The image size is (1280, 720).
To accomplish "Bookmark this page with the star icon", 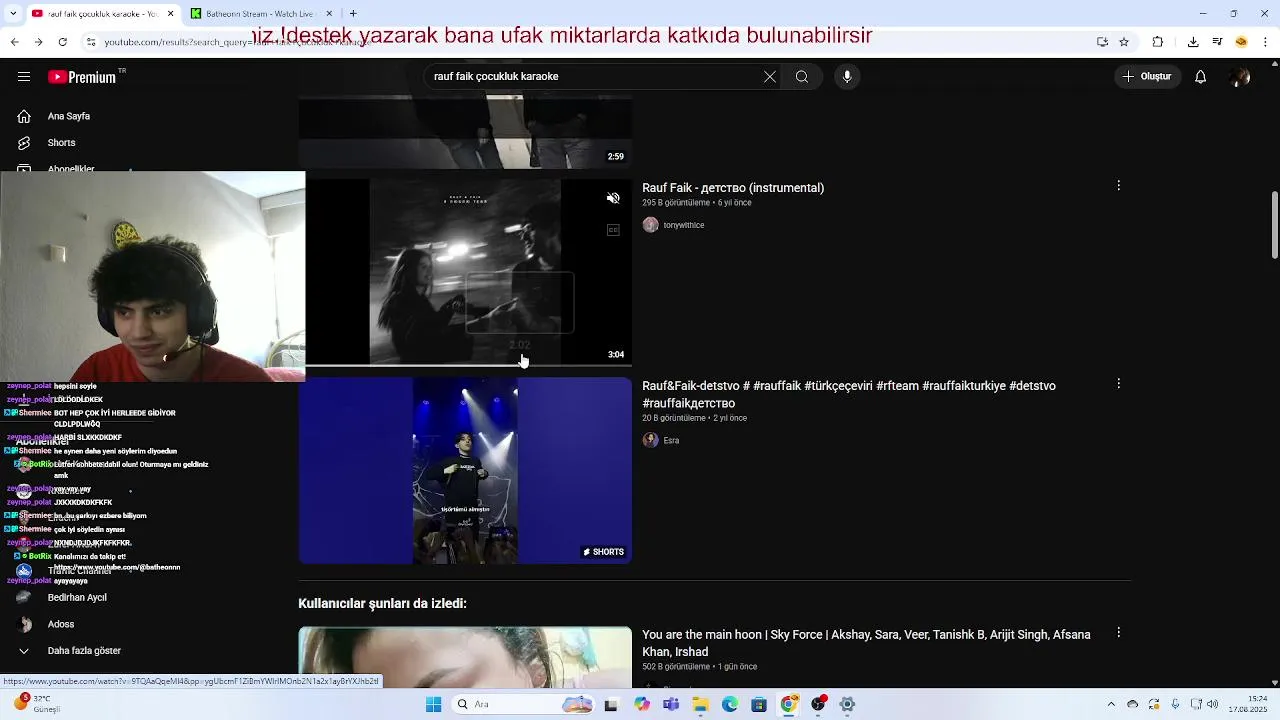I will (x=1124, y=42).
